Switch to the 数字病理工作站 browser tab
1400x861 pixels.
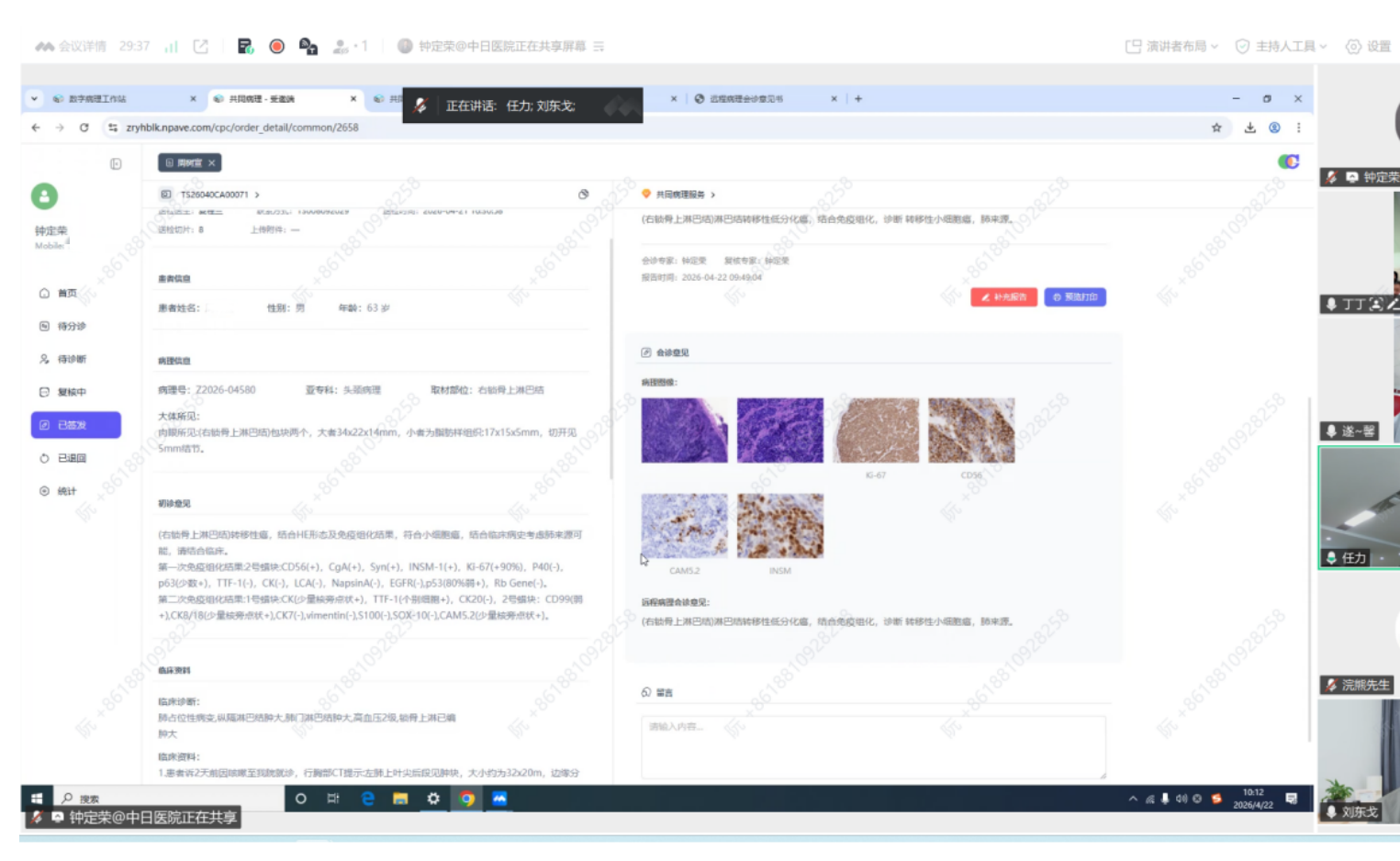(98, 99)
